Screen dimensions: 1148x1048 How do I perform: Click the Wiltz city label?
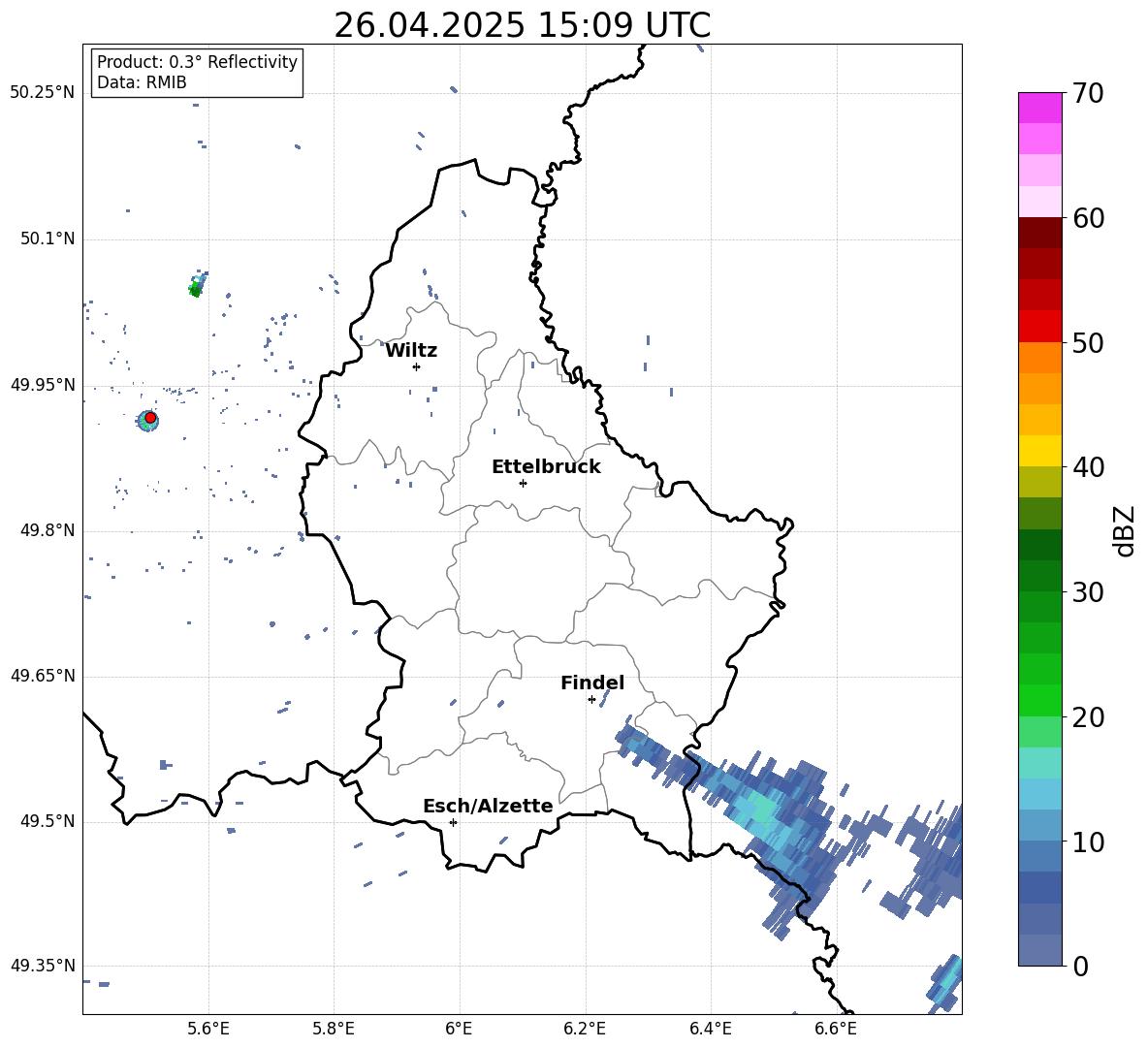[x=411, y=351]
